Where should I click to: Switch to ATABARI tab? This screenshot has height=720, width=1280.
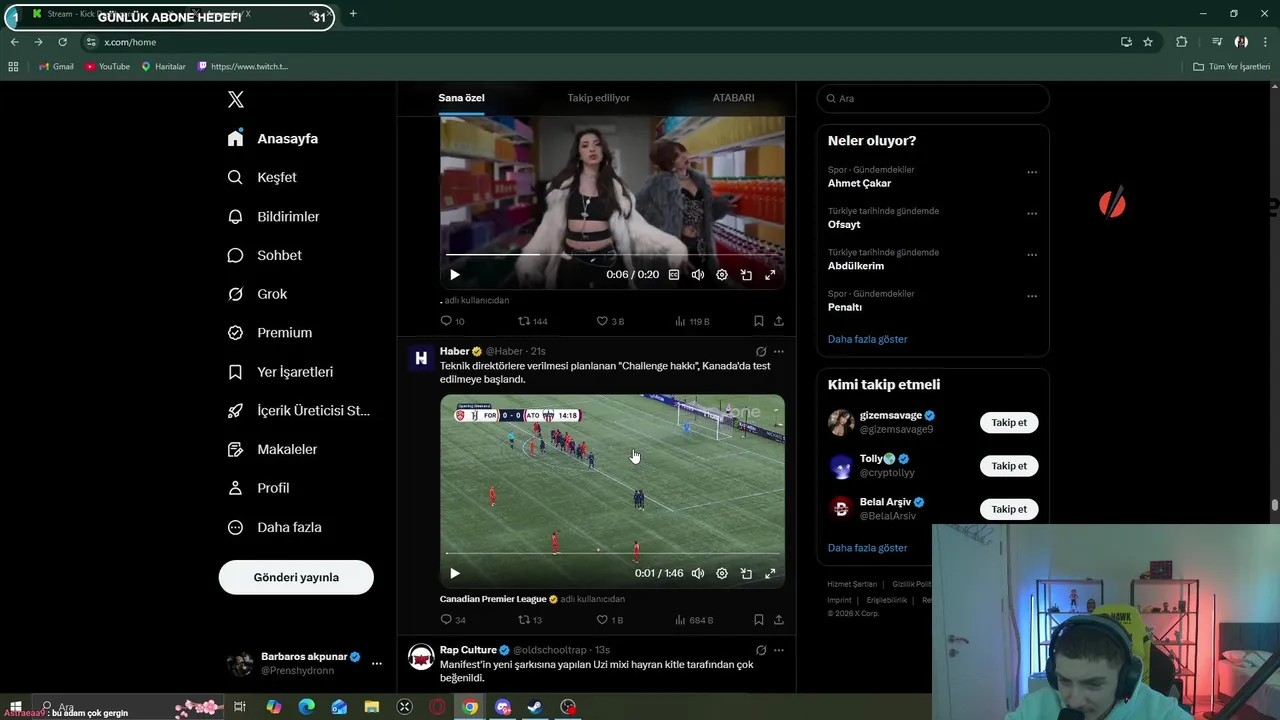tap(733, 98)
